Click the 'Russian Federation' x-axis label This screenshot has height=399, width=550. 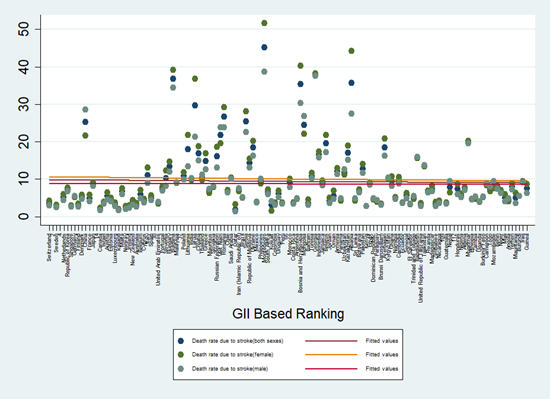pyautogui.click(x=217, y=257)
